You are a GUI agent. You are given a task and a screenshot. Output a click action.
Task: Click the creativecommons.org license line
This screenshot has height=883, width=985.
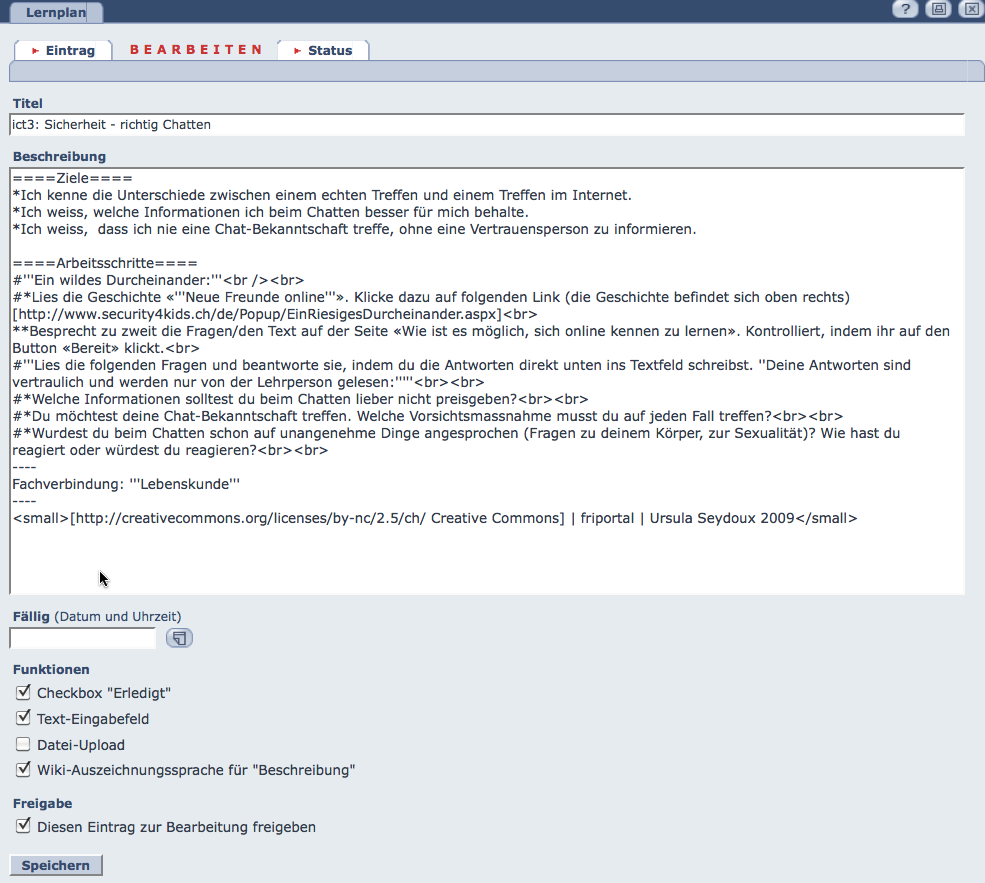(435, 518)
